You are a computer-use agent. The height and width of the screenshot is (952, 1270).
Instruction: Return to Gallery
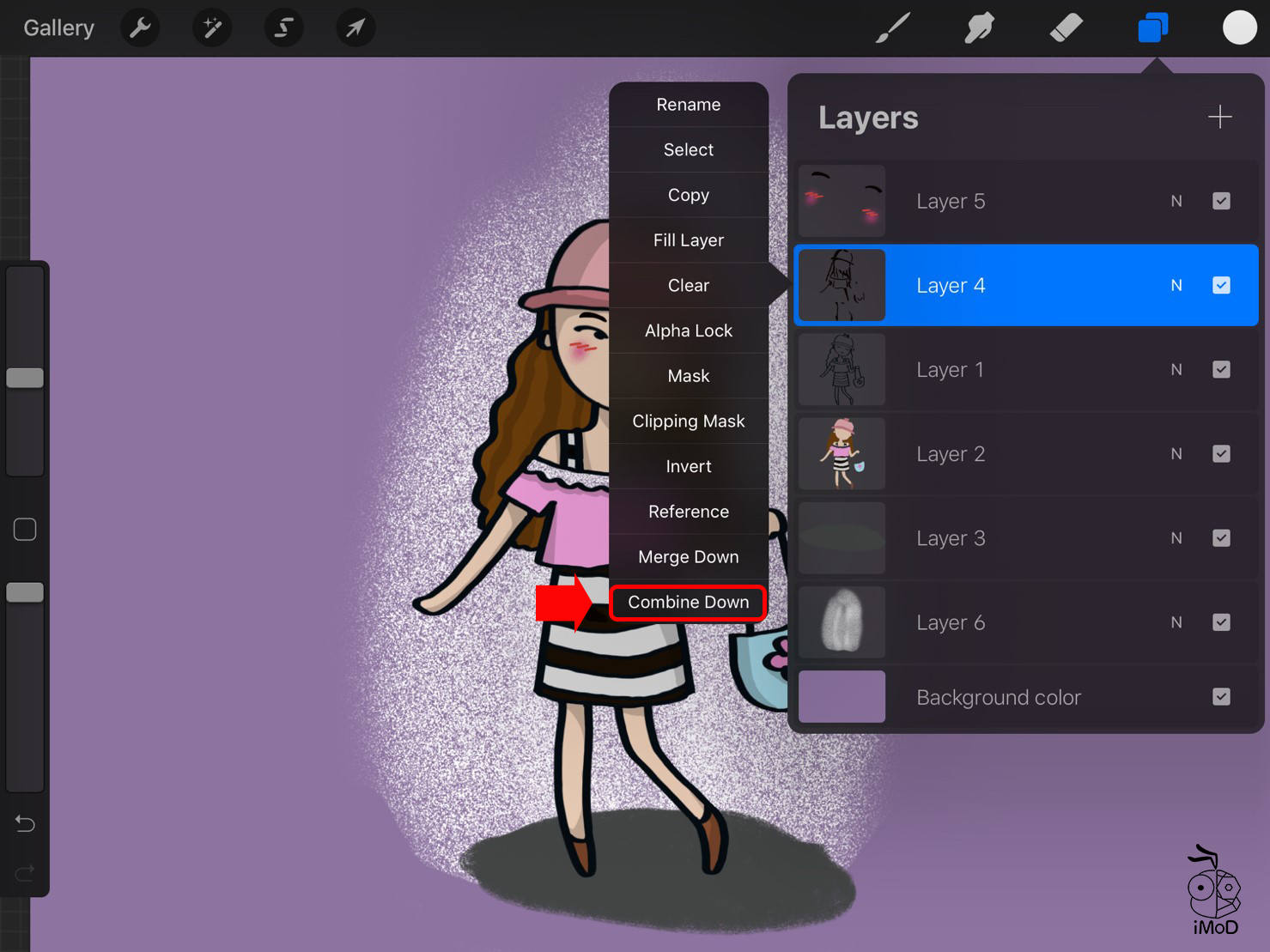tap(58, 28)
